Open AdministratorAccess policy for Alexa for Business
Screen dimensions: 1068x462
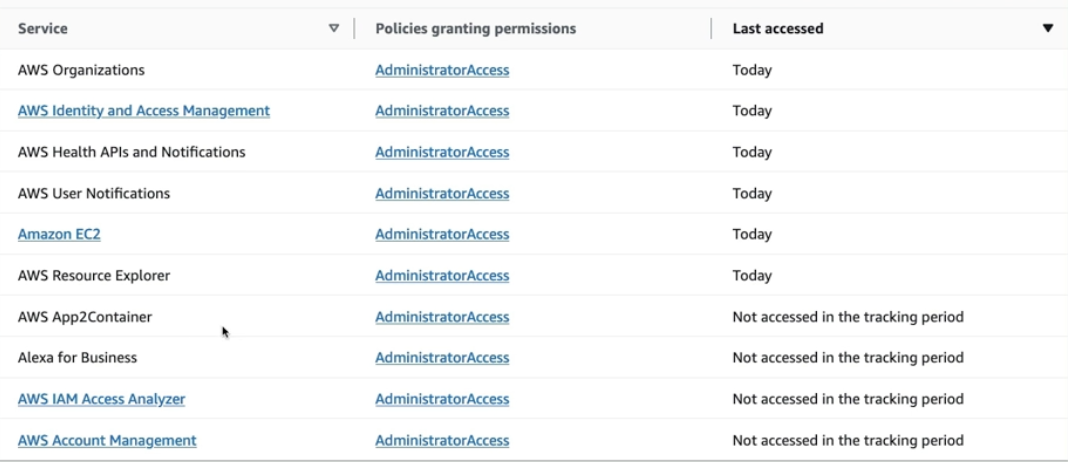click(442, 358)
